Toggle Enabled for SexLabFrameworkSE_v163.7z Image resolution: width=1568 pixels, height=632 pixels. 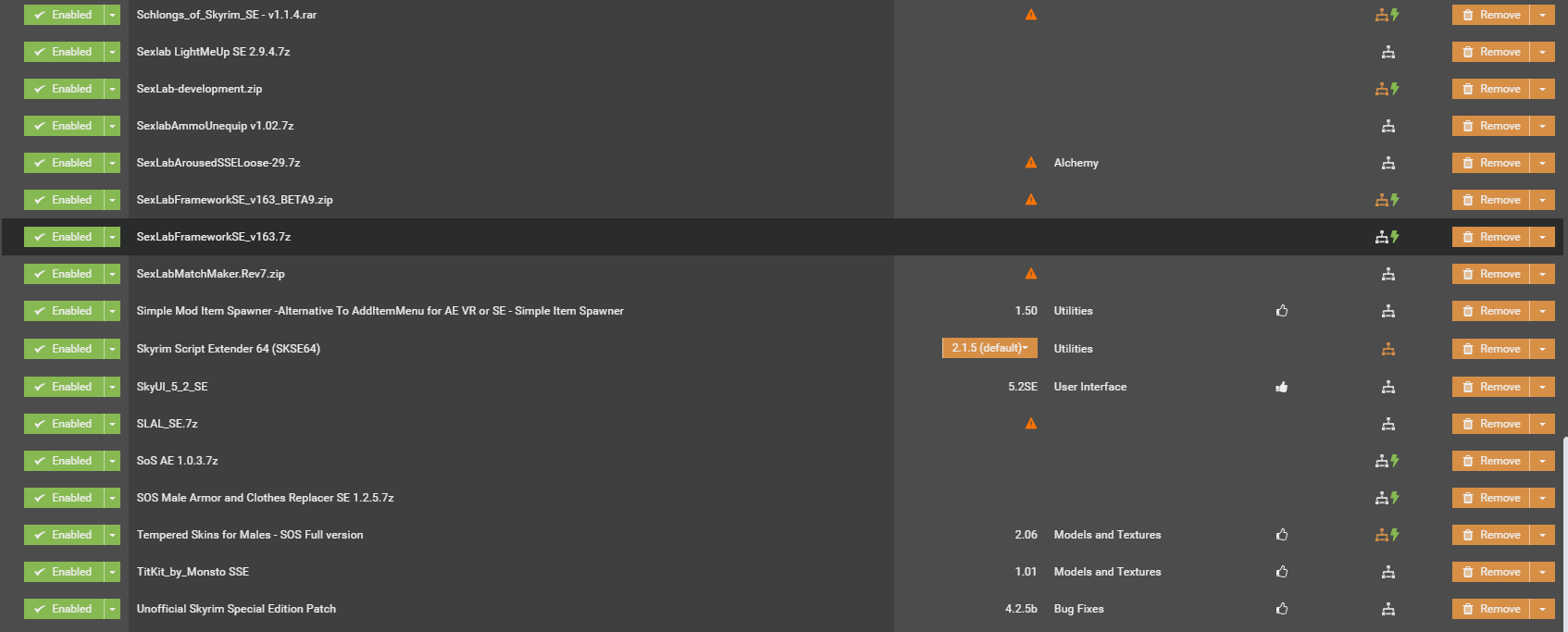click(63, 237)
